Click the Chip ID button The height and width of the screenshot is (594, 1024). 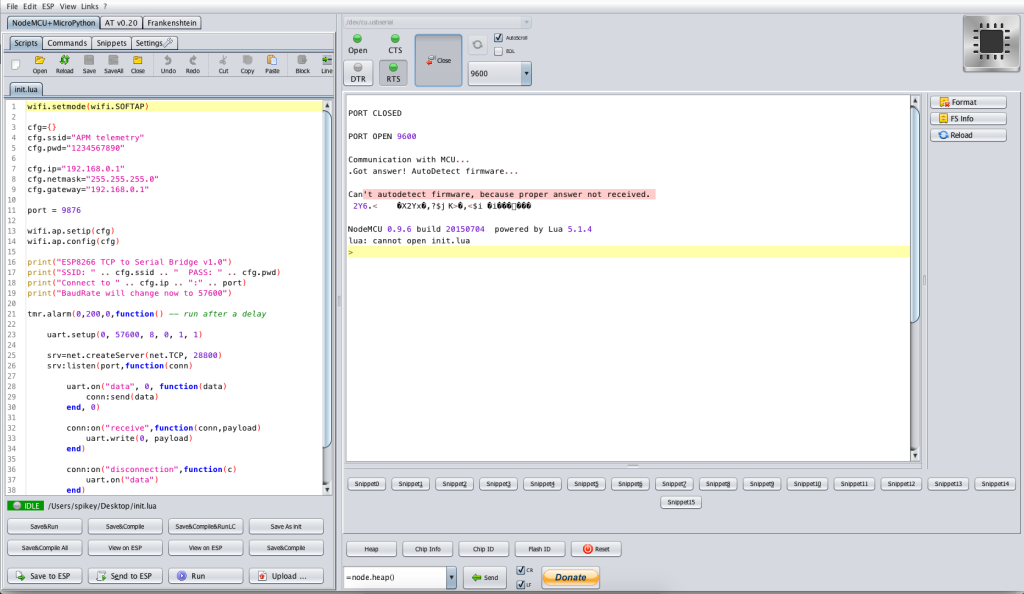pyautogui.click(x=483, y=549)
